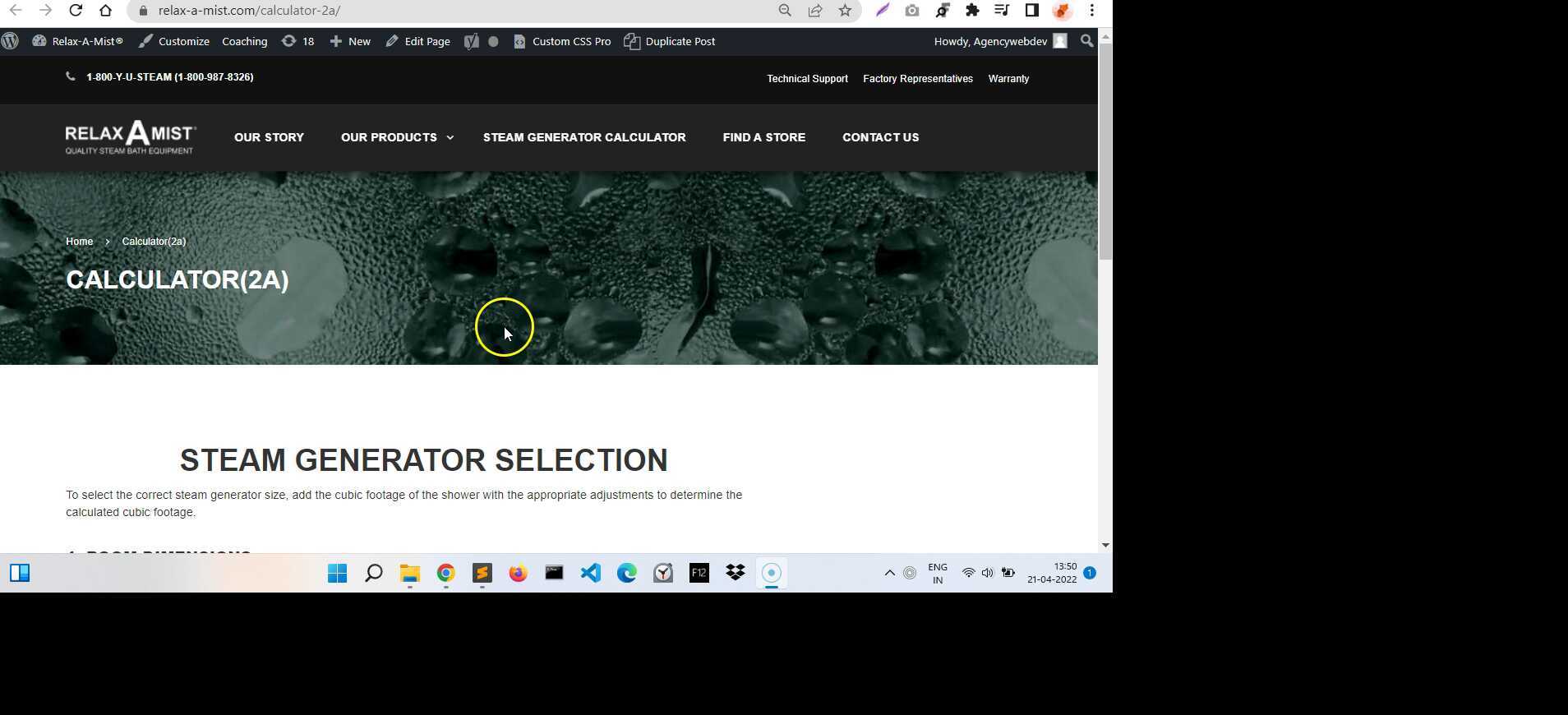Click the Home breadcrumb link

tap(79, 242)
